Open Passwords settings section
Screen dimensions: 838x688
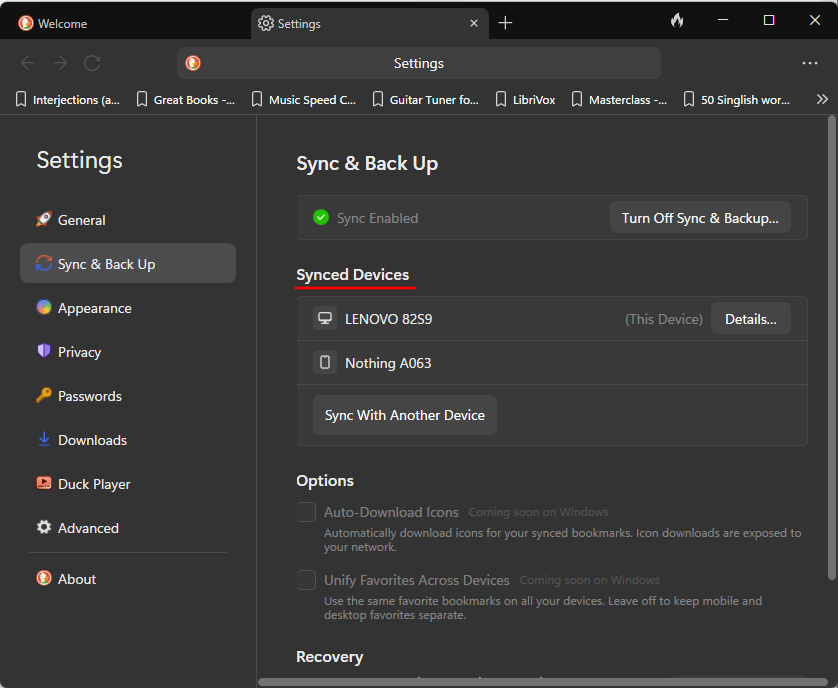pyautogui.click(x=128, y=396)
